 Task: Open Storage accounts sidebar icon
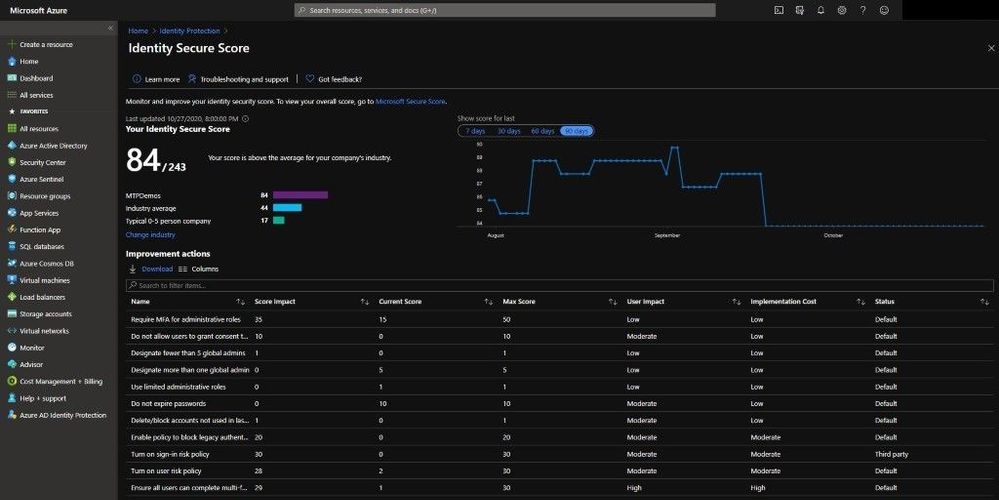tap(11, 314)
